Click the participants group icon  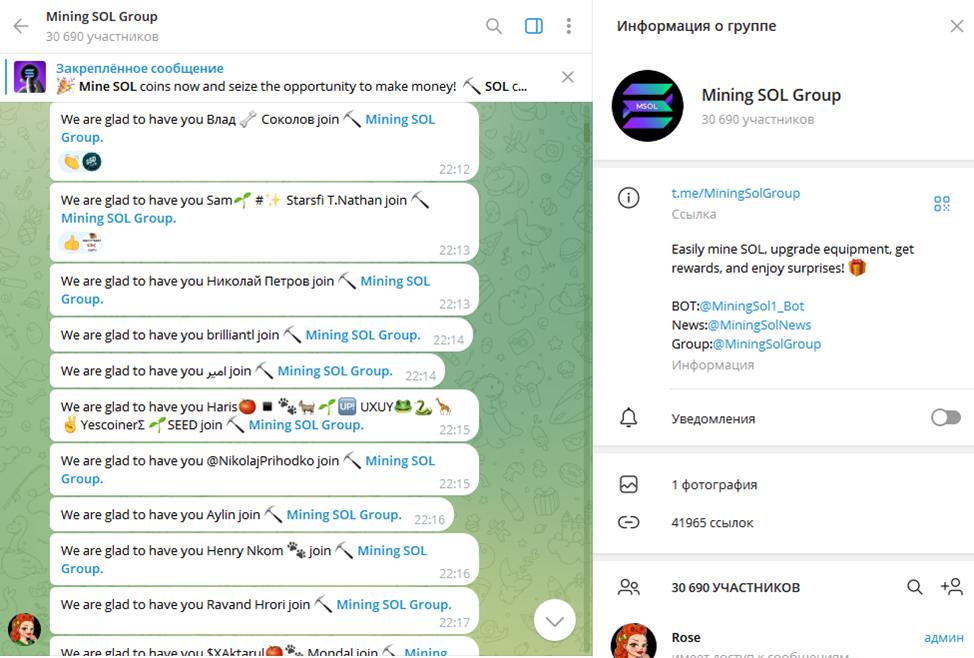(x=629, y=587)
